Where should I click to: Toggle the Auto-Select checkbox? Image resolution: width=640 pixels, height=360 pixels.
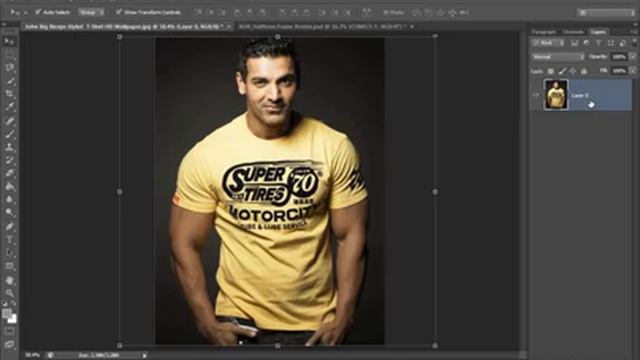click(x=38, y=12)
